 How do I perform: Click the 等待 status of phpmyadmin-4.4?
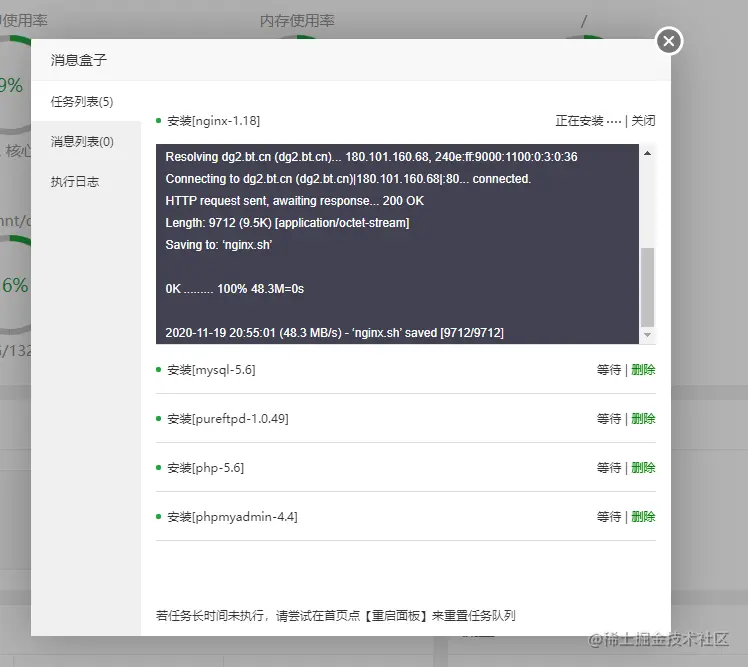click(x=609, y=517)
